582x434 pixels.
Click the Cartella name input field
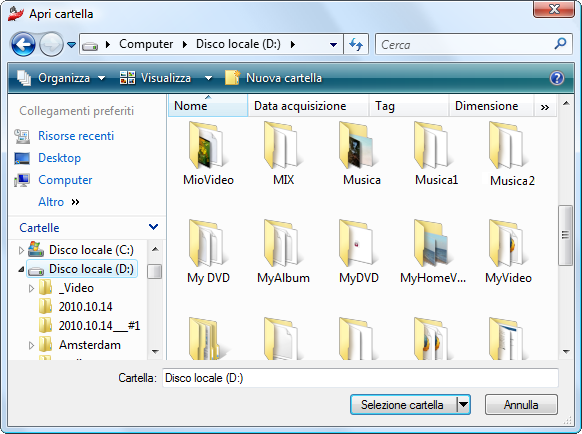(360, 378)
